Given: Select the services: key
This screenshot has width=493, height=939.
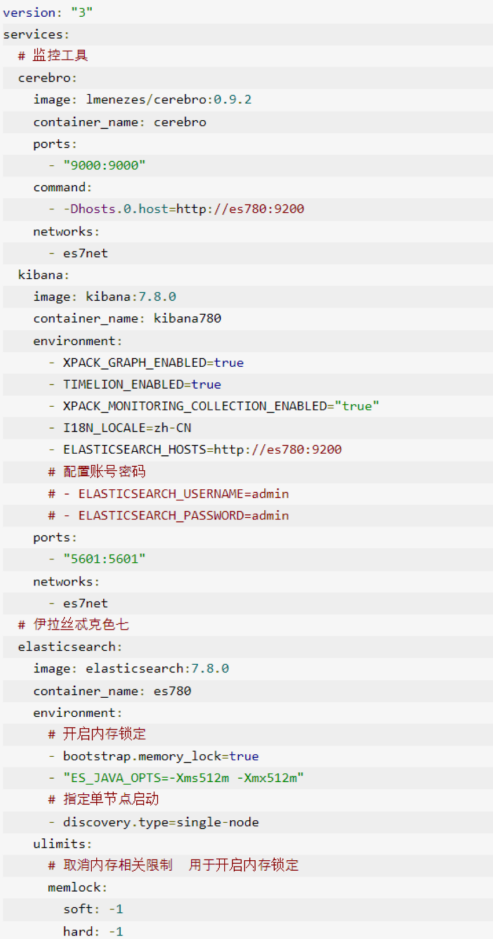Looking at the screenshot, I should 36,35.
